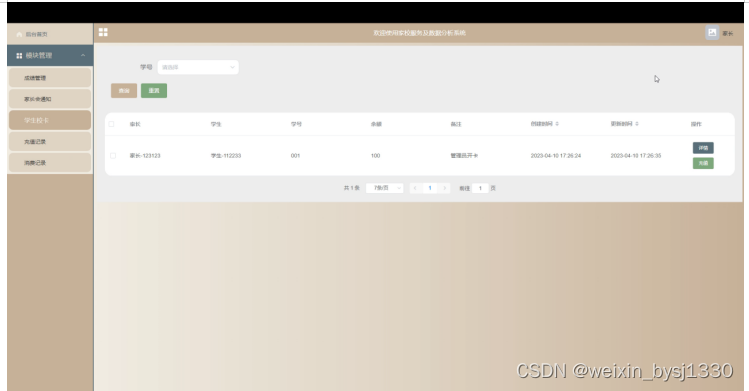Screen dimensions: 749x391
Task: Open 家长会通知 menu item
Action: point(50,99)
